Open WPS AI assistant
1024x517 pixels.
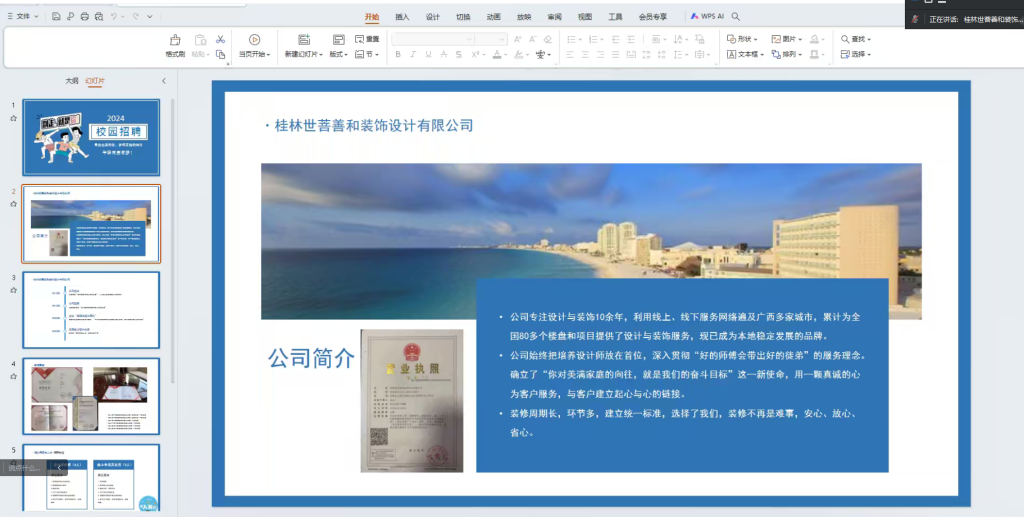pyautogui.click(x=706, y=17)
